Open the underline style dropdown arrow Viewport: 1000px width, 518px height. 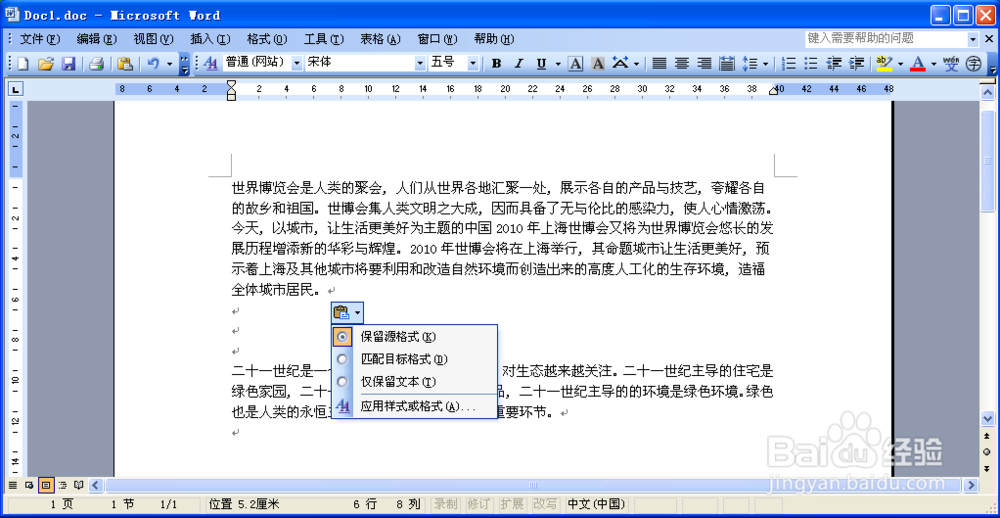tap(557, 63)
